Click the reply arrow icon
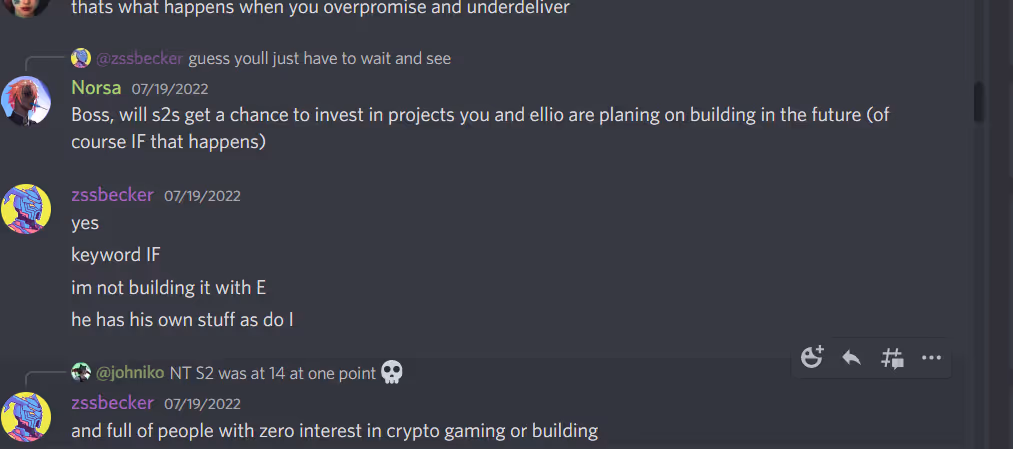This screenshot has width=1013, height=449. [x=851, y=357]
